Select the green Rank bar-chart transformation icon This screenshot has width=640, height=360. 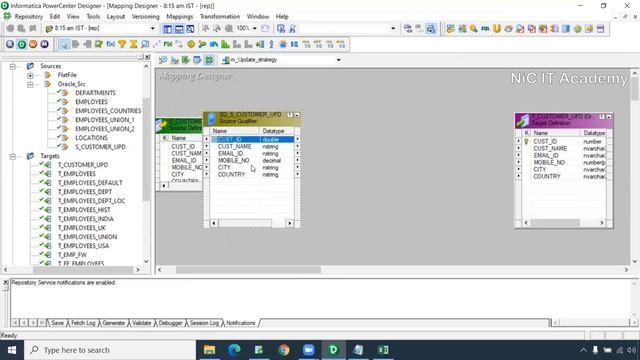tap(225, 44)
